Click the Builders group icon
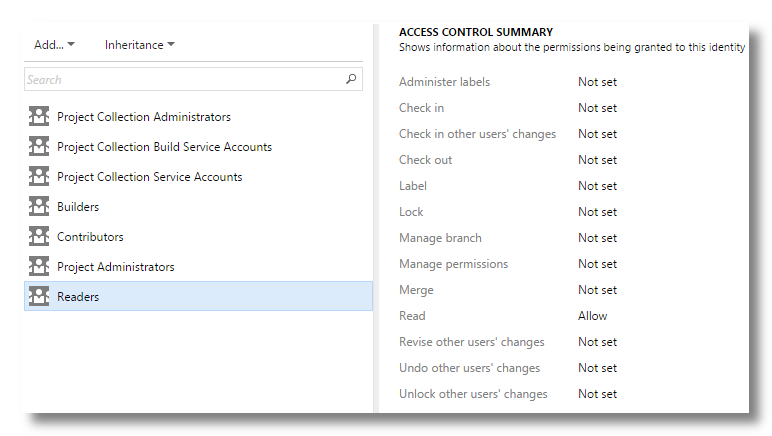 (39, 207)
